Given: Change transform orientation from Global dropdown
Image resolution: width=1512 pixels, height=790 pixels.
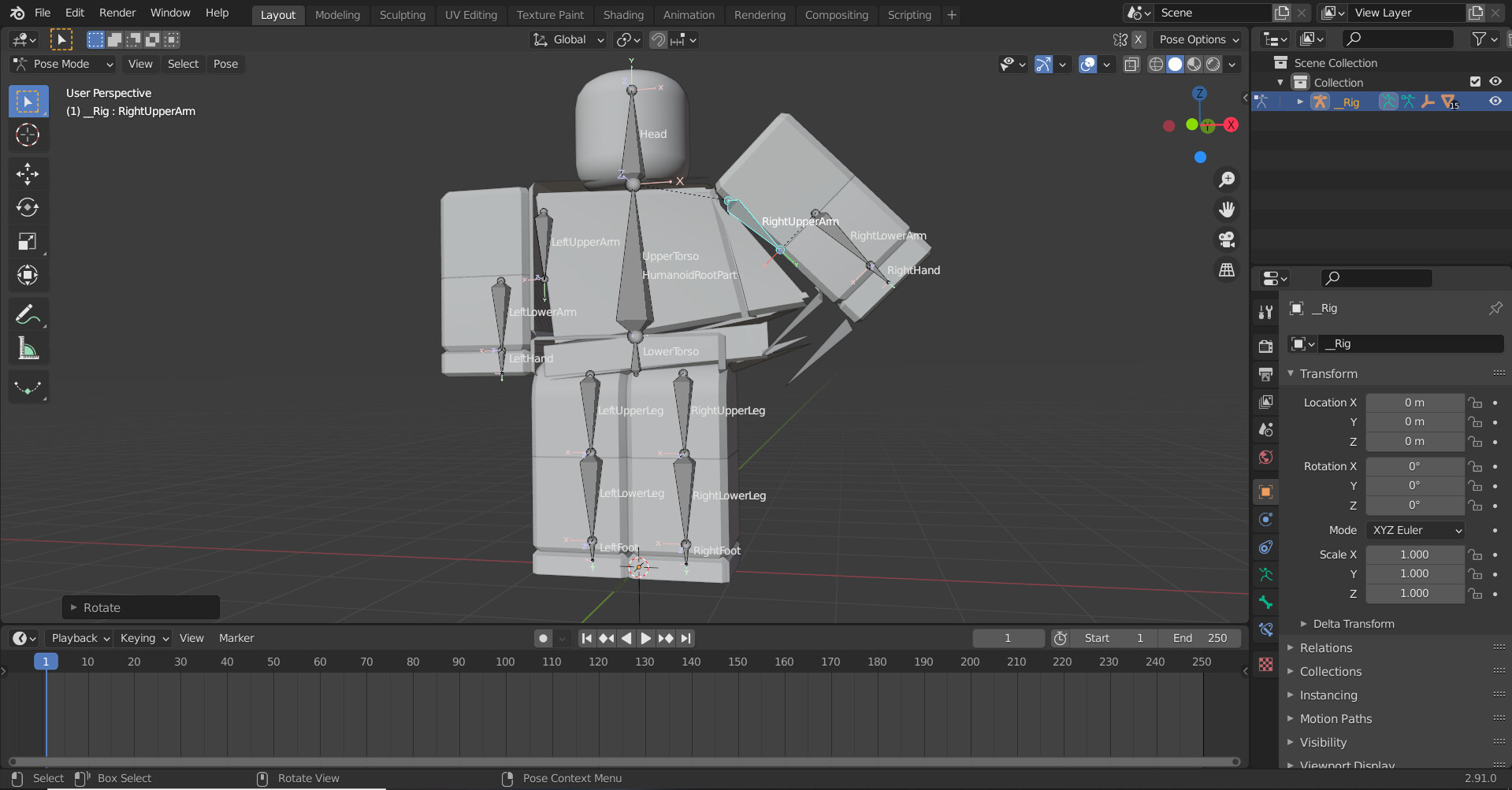Looking at the screenshot, I should [567, 39].
